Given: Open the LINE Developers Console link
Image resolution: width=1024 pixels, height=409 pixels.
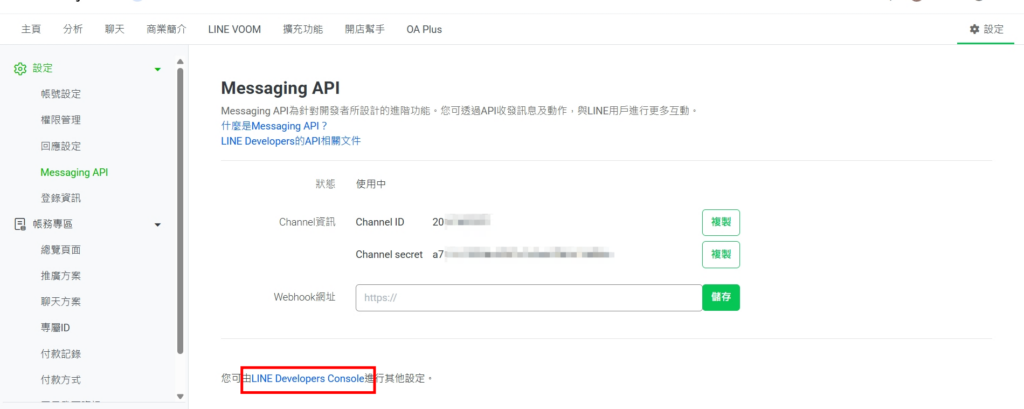Looking at the screenshot, I should click(308, 378).
